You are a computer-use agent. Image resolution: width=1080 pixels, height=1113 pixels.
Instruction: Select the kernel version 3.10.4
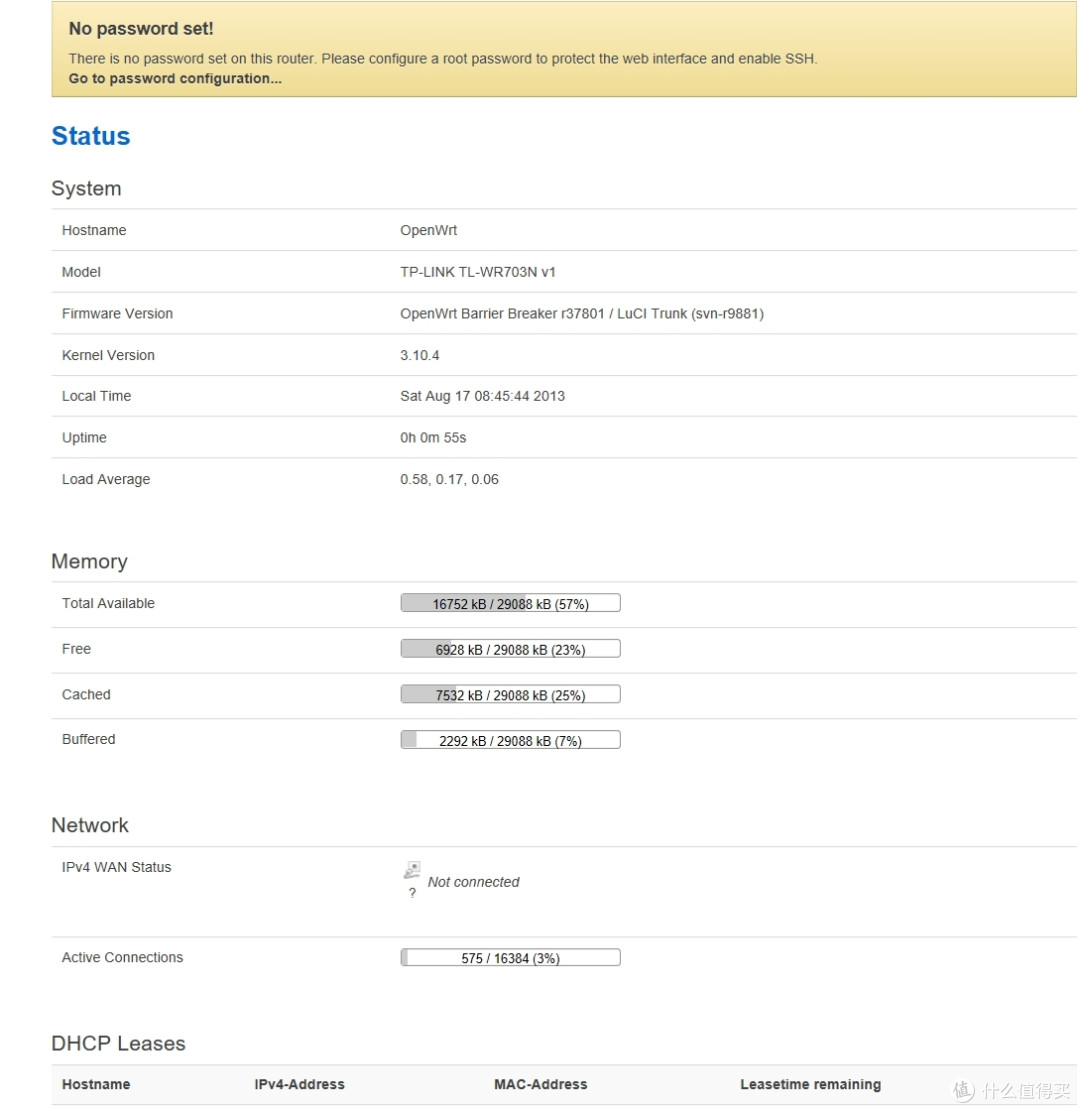(x=419, y=355)
